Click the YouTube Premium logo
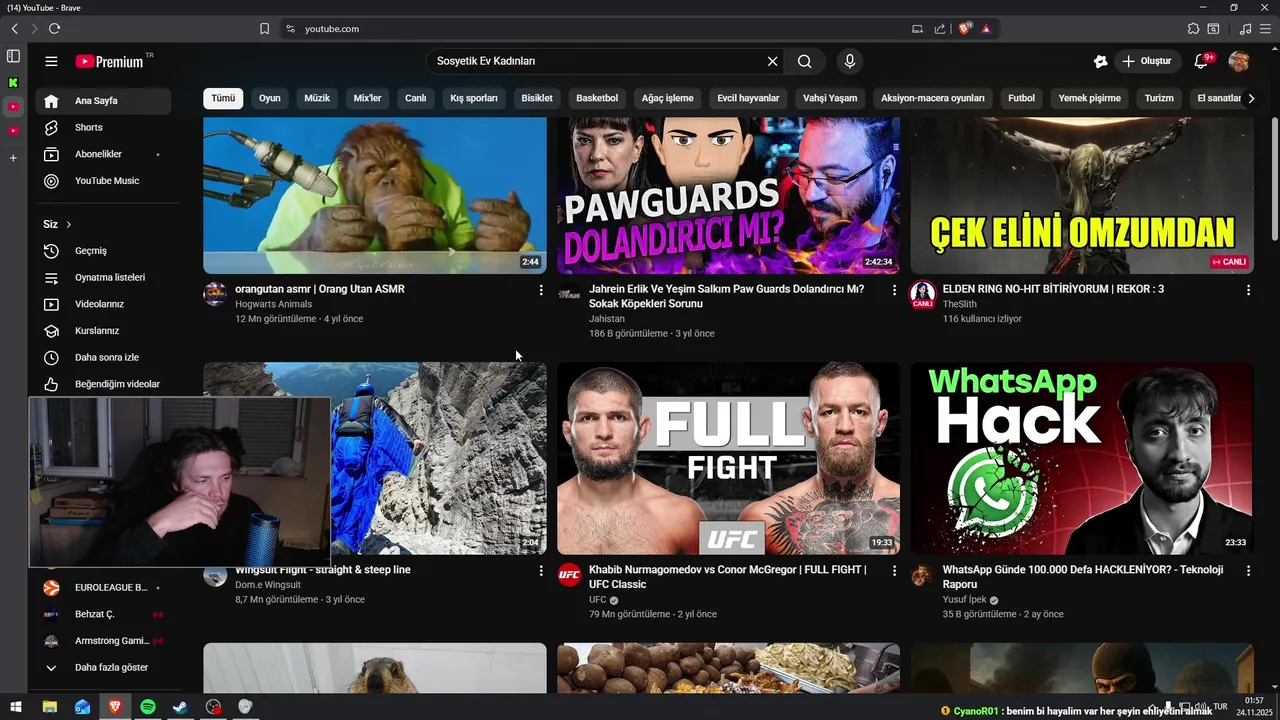Screen dimensions: 1280x720 [x=110, y=61]
